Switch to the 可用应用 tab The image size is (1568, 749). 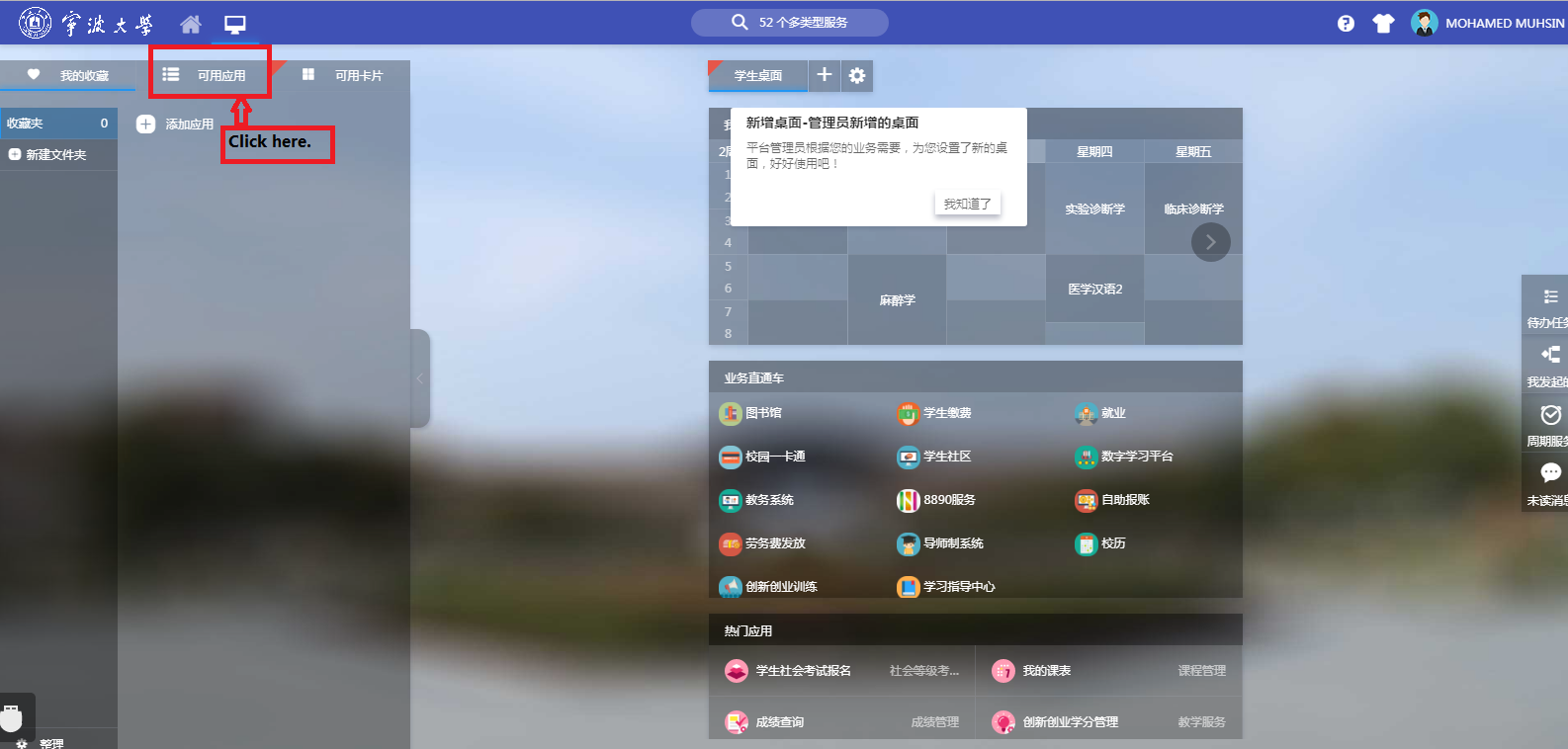[209, 75]
